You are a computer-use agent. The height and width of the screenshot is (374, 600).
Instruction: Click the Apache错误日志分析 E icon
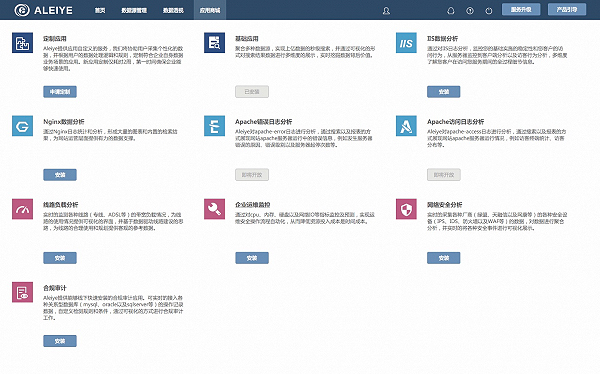point(214,126)
